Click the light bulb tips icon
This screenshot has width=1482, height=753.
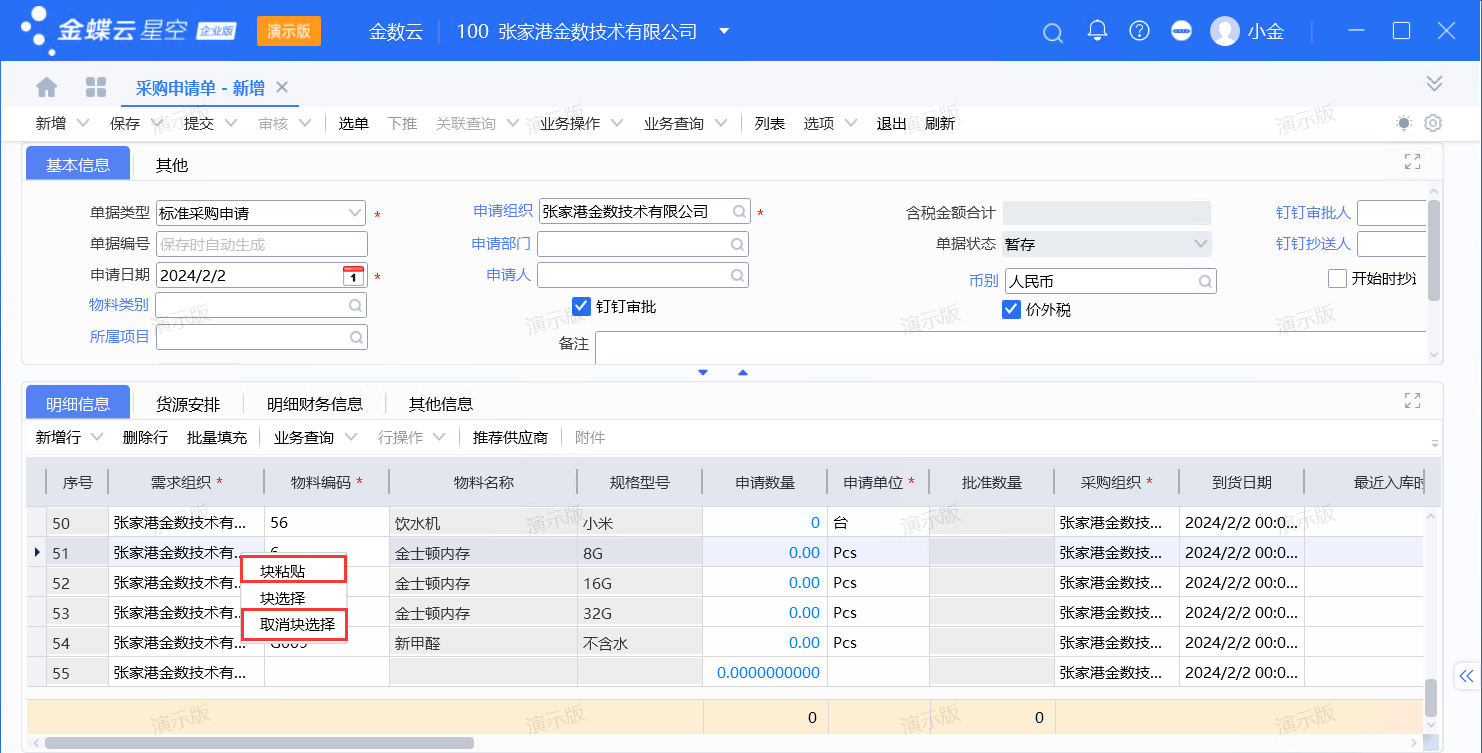[1405, 123]
